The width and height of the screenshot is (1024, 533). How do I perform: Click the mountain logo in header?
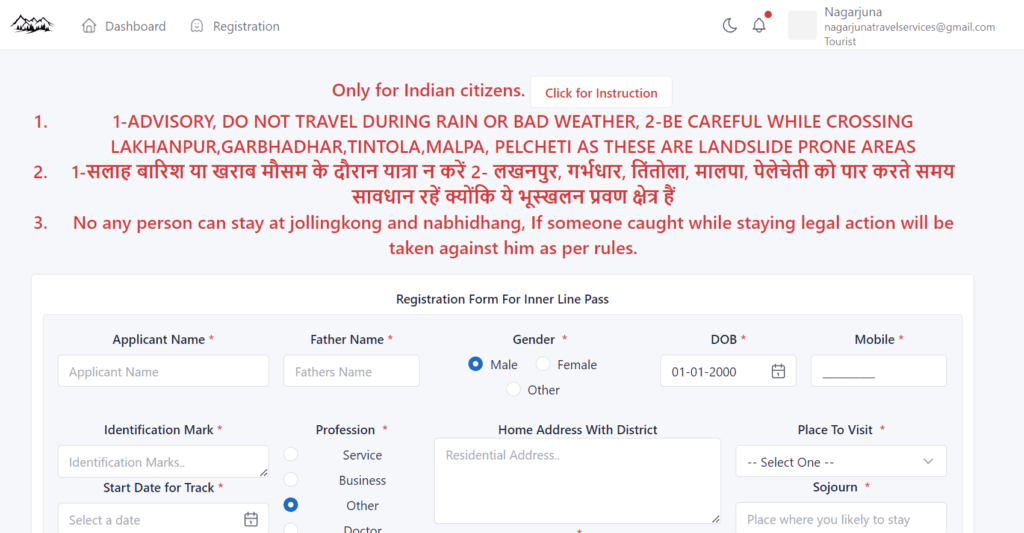point(32,25)
